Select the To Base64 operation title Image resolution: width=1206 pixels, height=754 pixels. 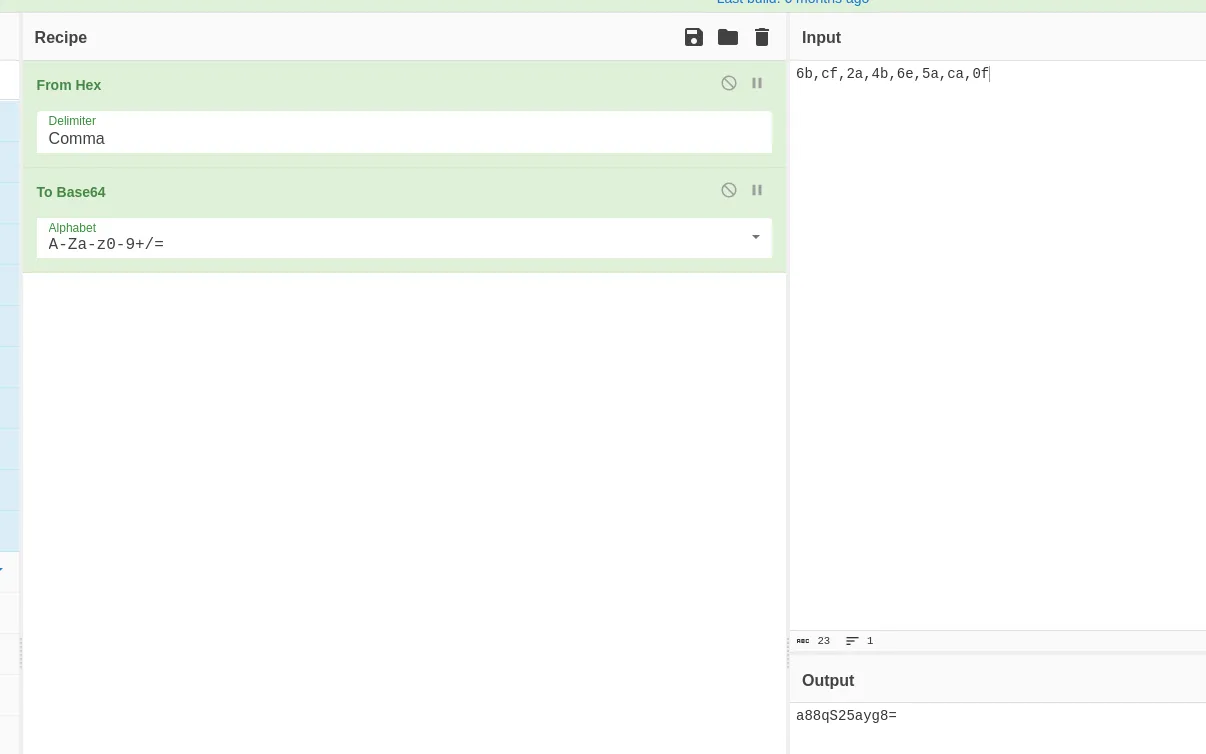pos(71,192)
